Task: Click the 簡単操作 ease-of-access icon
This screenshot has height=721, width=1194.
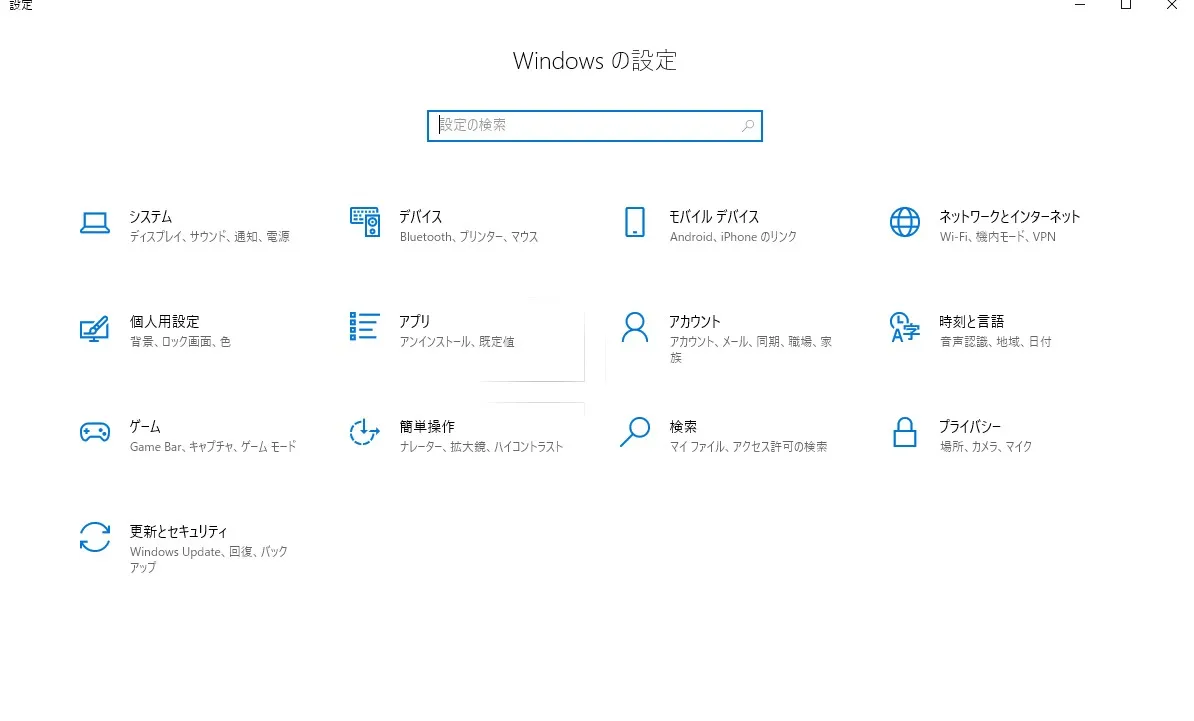Action: (365, 432)
